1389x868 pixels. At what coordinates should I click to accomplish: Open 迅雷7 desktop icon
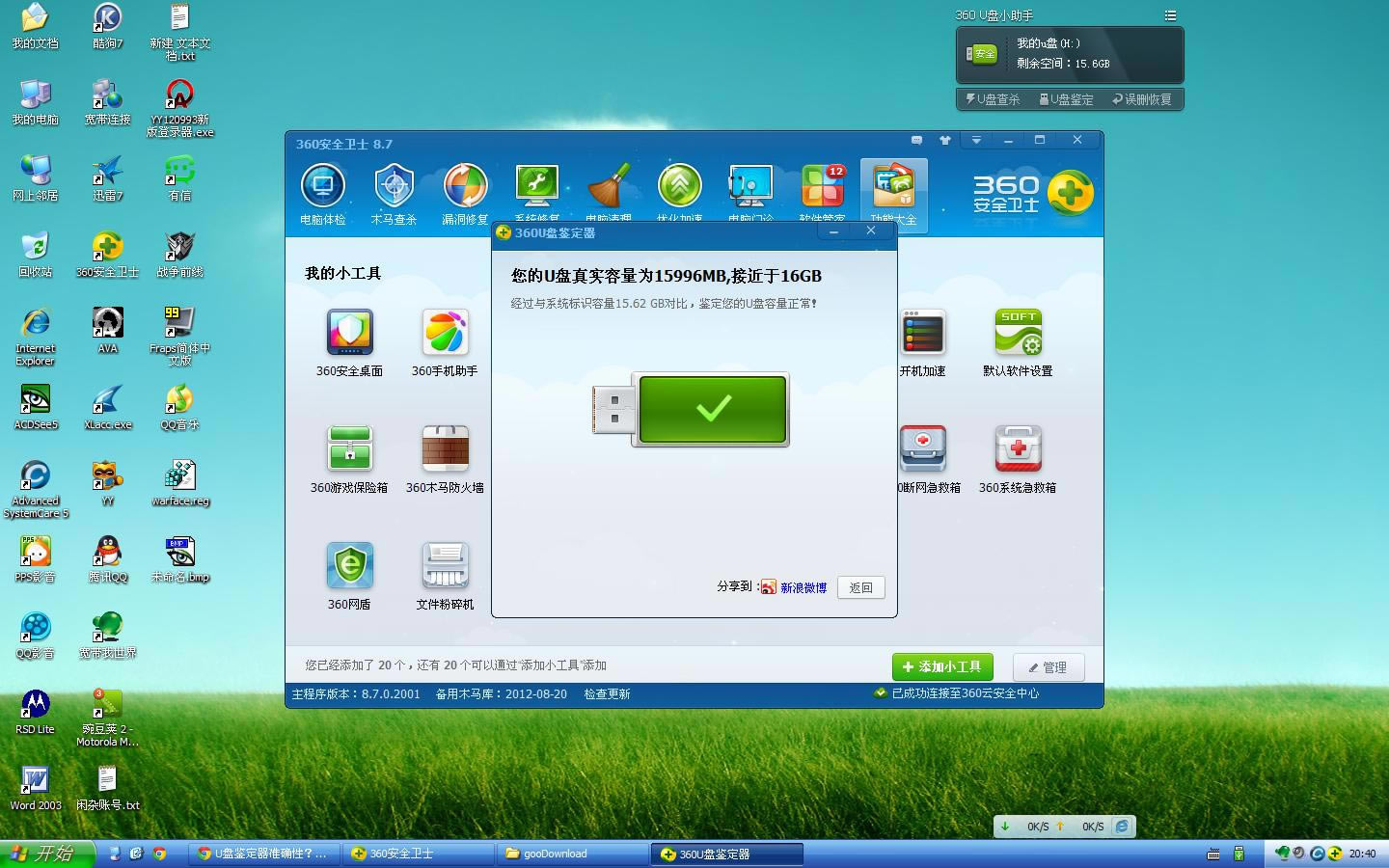107,178
